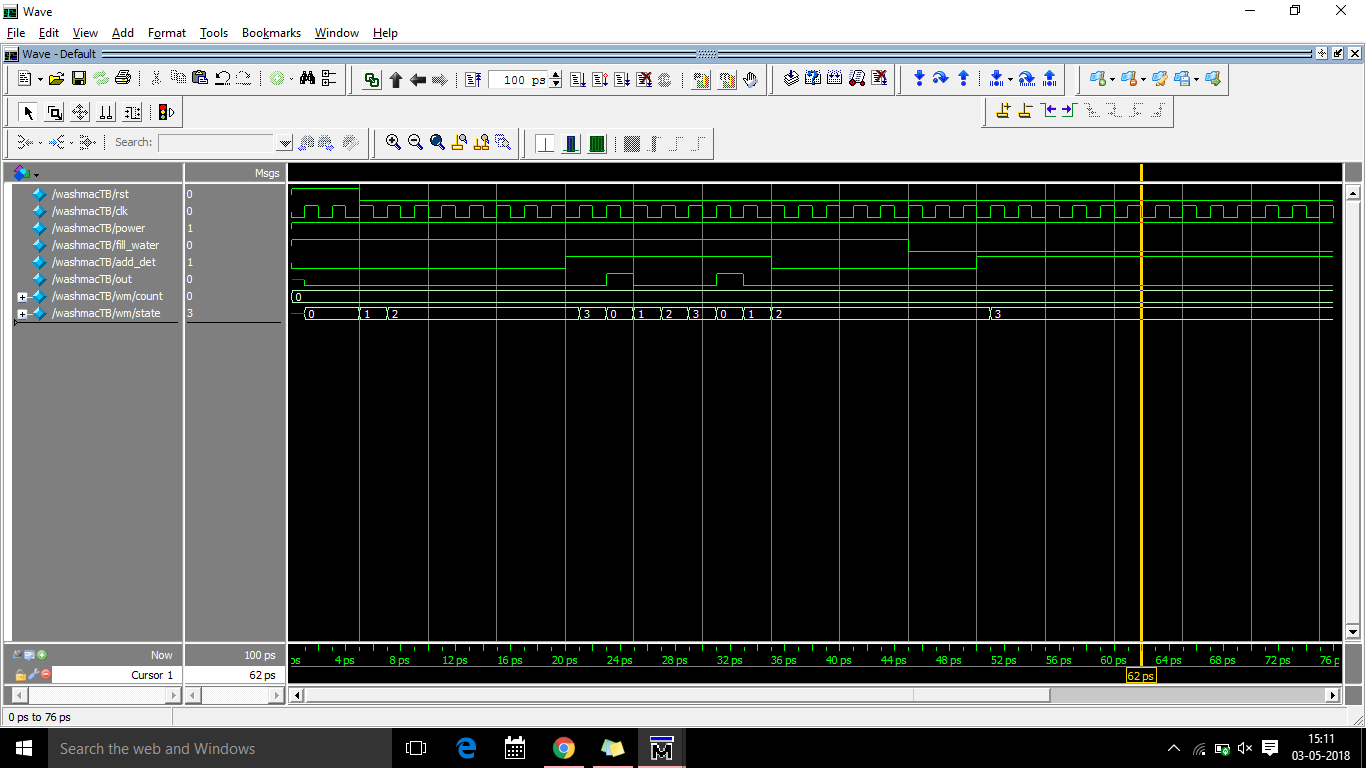
Task: Click the Cursor 1 label in the cursor pane
Action: pyautogui.click(x=152, y=675)
